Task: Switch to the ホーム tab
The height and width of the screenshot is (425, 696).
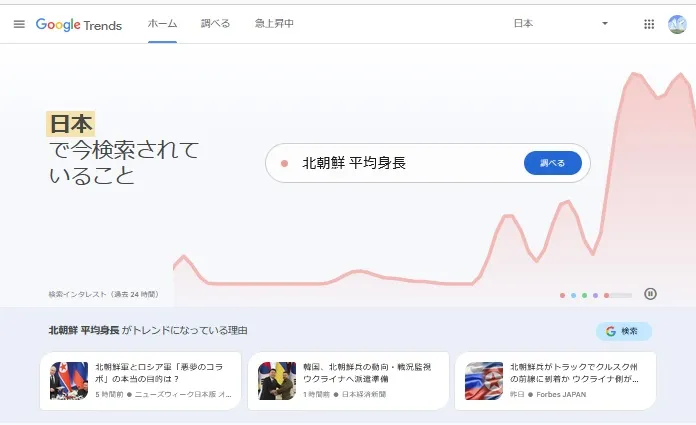Action: 162,24
